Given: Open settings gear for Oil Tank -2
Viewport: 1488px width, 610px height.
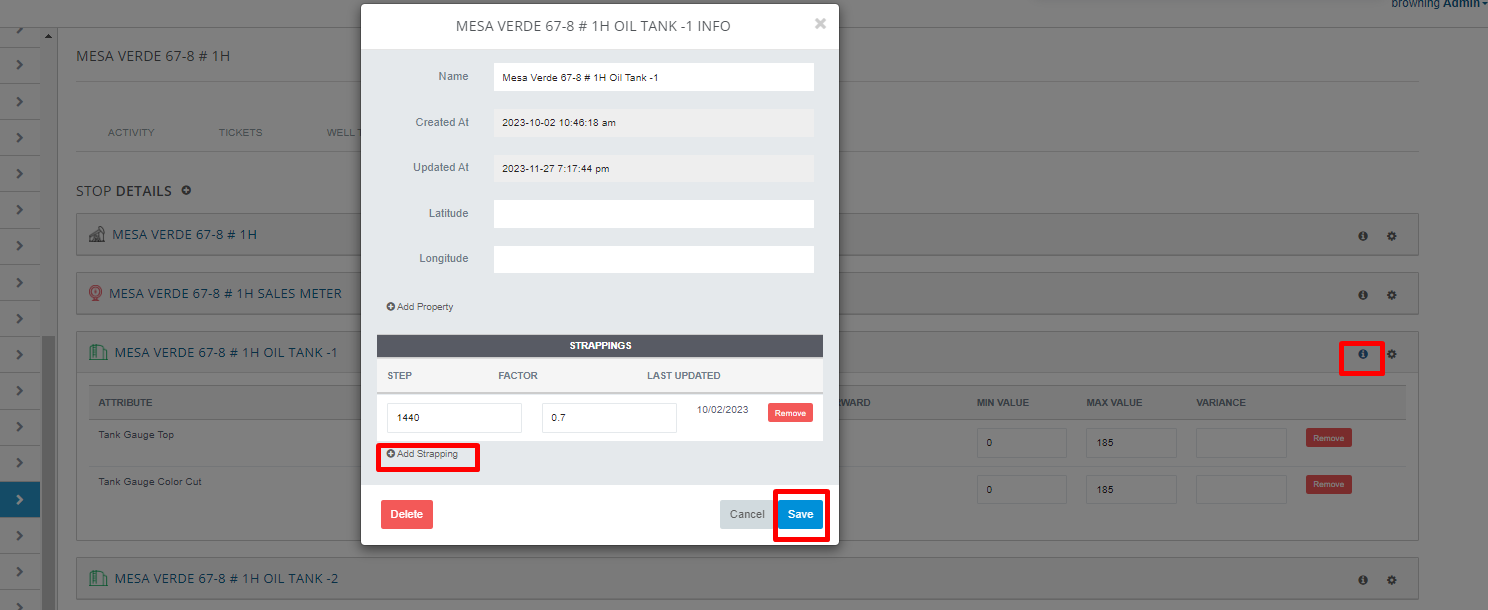Looking at the screenshot, I should click(1391, 580).
